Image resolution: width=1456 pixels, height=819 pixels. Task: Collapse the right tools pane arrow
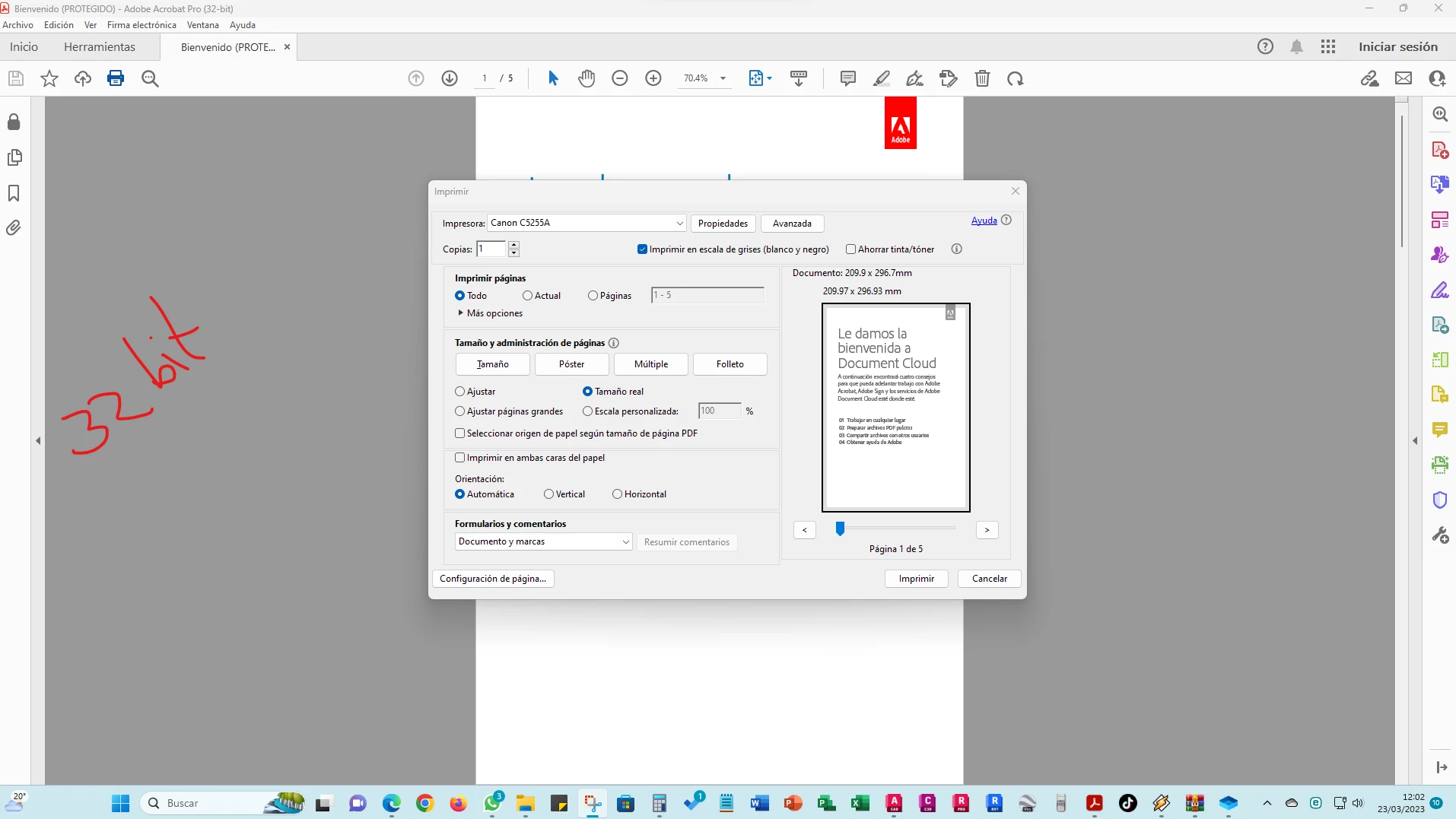coord(1415,440)
